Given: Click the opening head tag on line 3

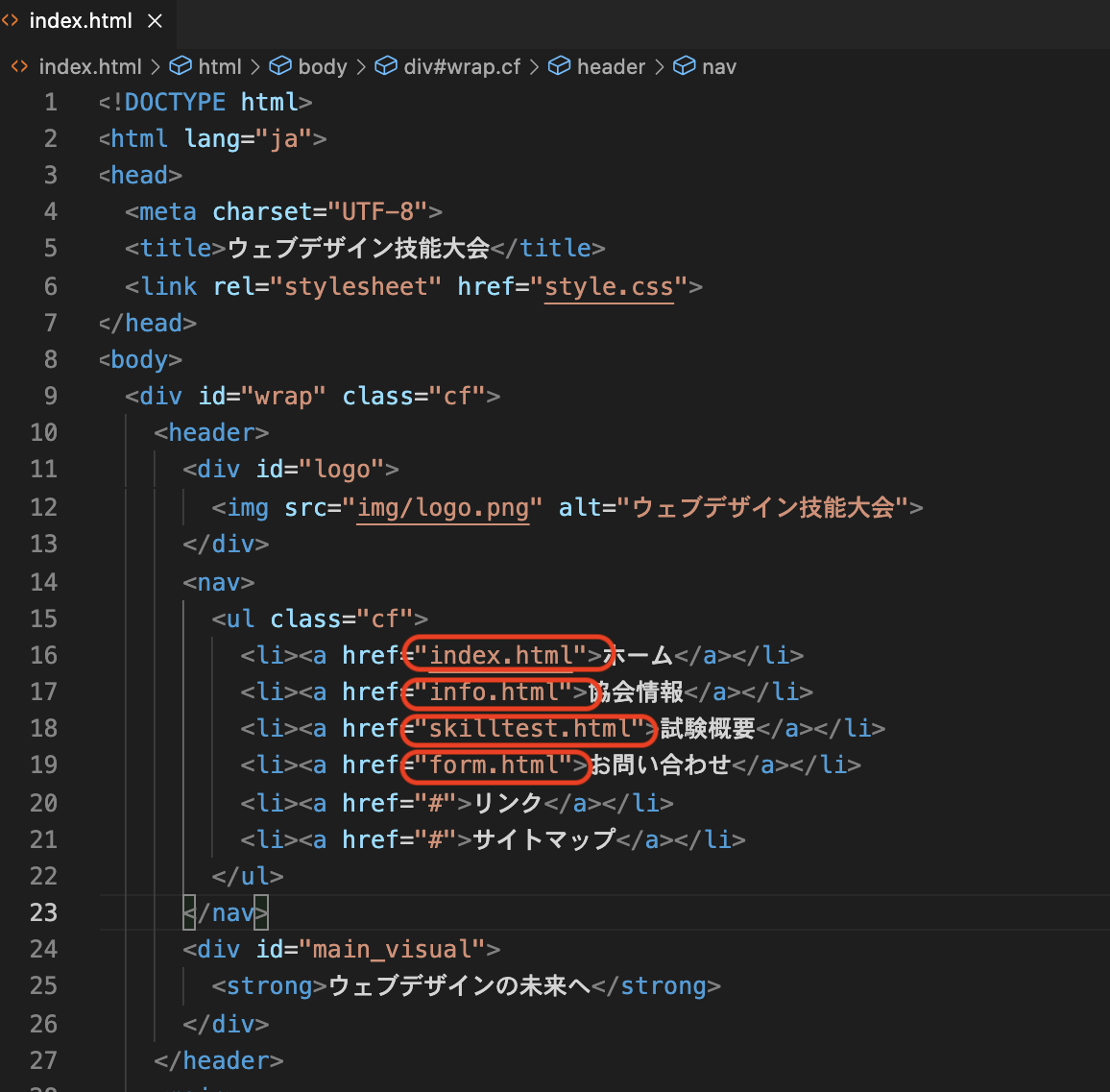Looking at the screenshot, I should coord(140,175).
